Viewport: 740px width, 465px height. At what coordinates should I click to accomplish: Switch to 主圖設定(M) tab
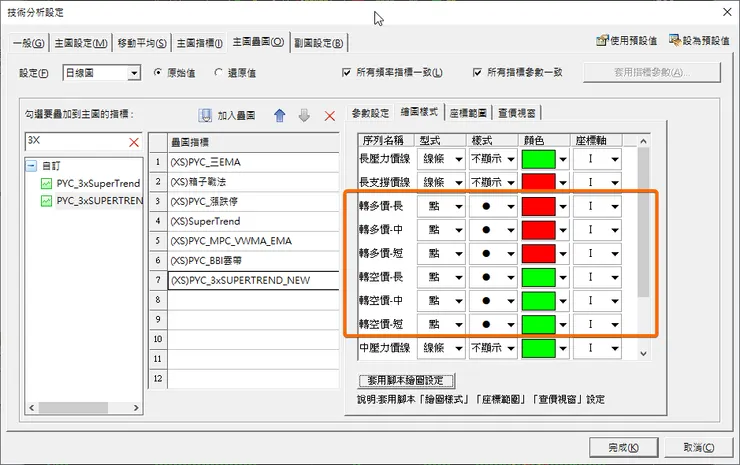(81, 43)
